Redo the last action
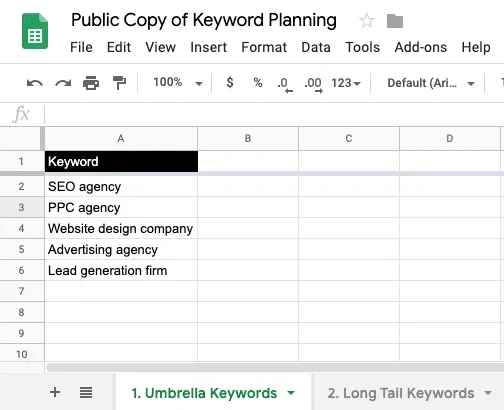504x410 pixels. click(x=63, y=83)
